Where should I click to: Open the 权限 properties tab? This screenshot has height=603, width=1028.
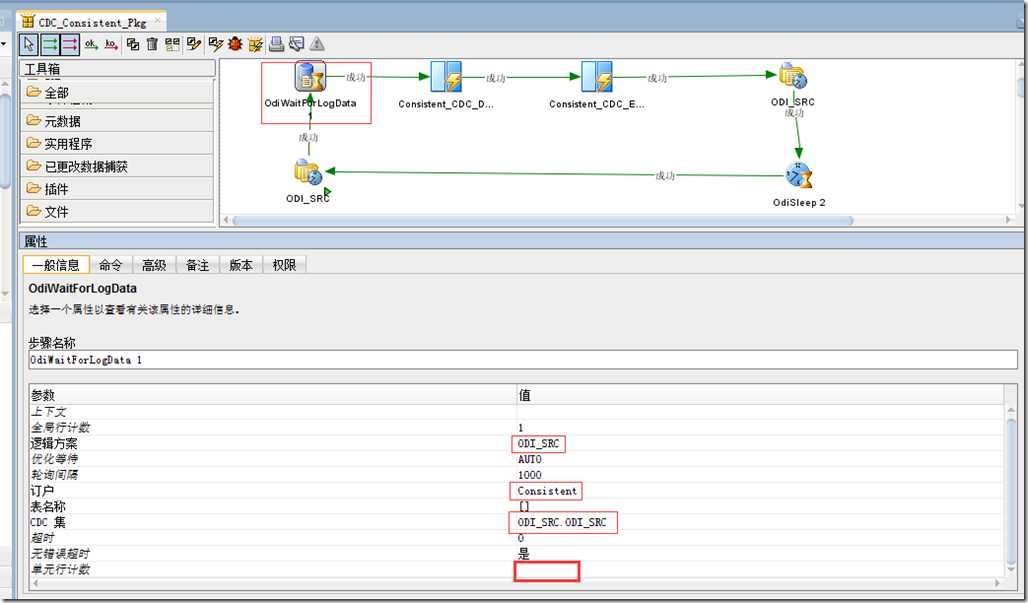(284, 265)
